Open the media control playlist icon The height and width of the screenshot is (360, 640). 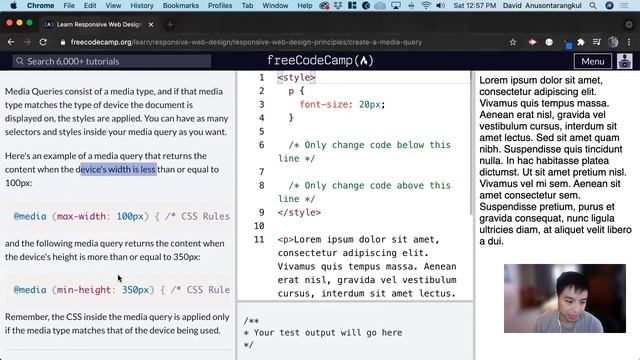pyautogui.click(x=597, y=42)
